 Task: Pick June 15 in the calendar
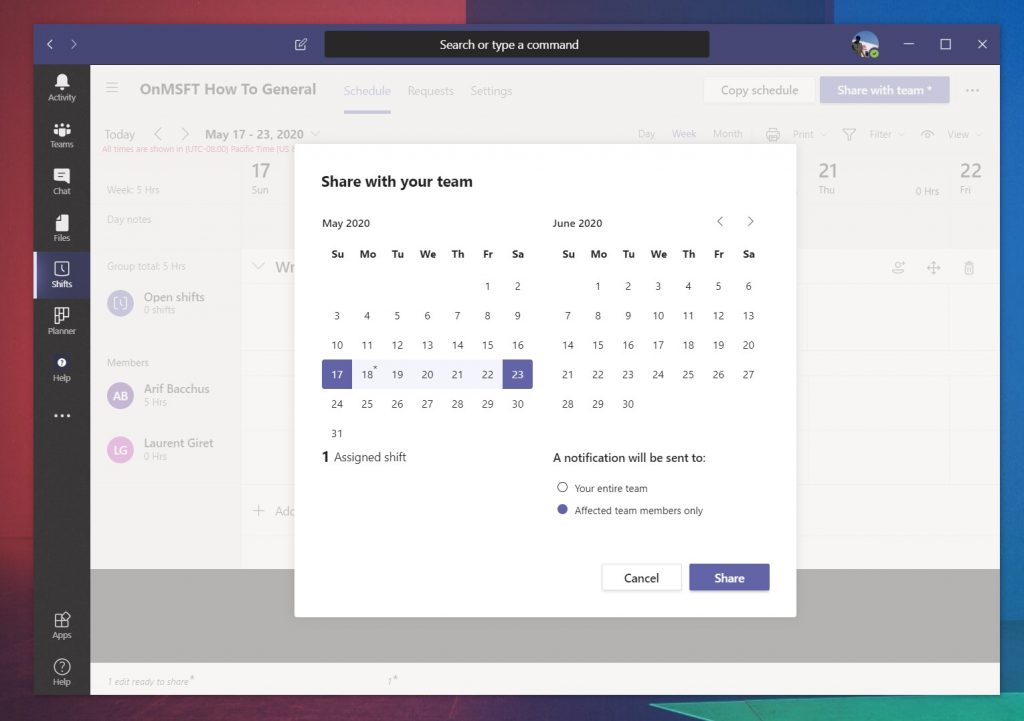point(598,345)
